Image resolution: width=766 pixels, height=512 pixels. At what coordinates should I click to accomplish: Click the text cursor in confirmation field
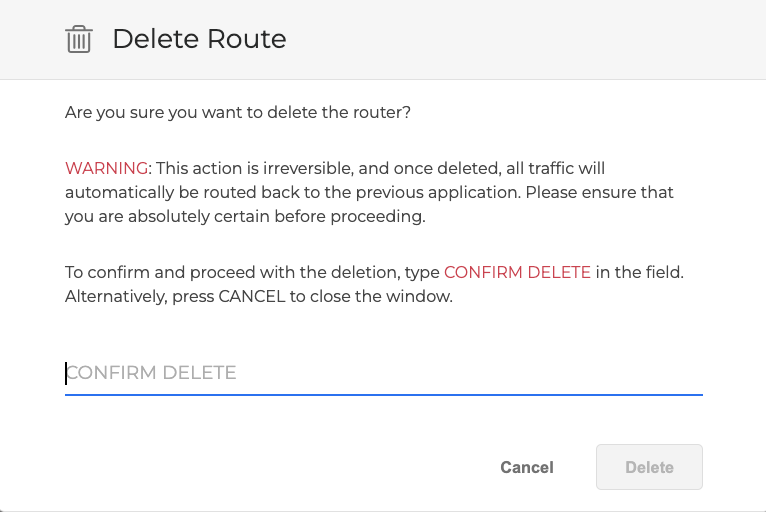coord(66,373)
